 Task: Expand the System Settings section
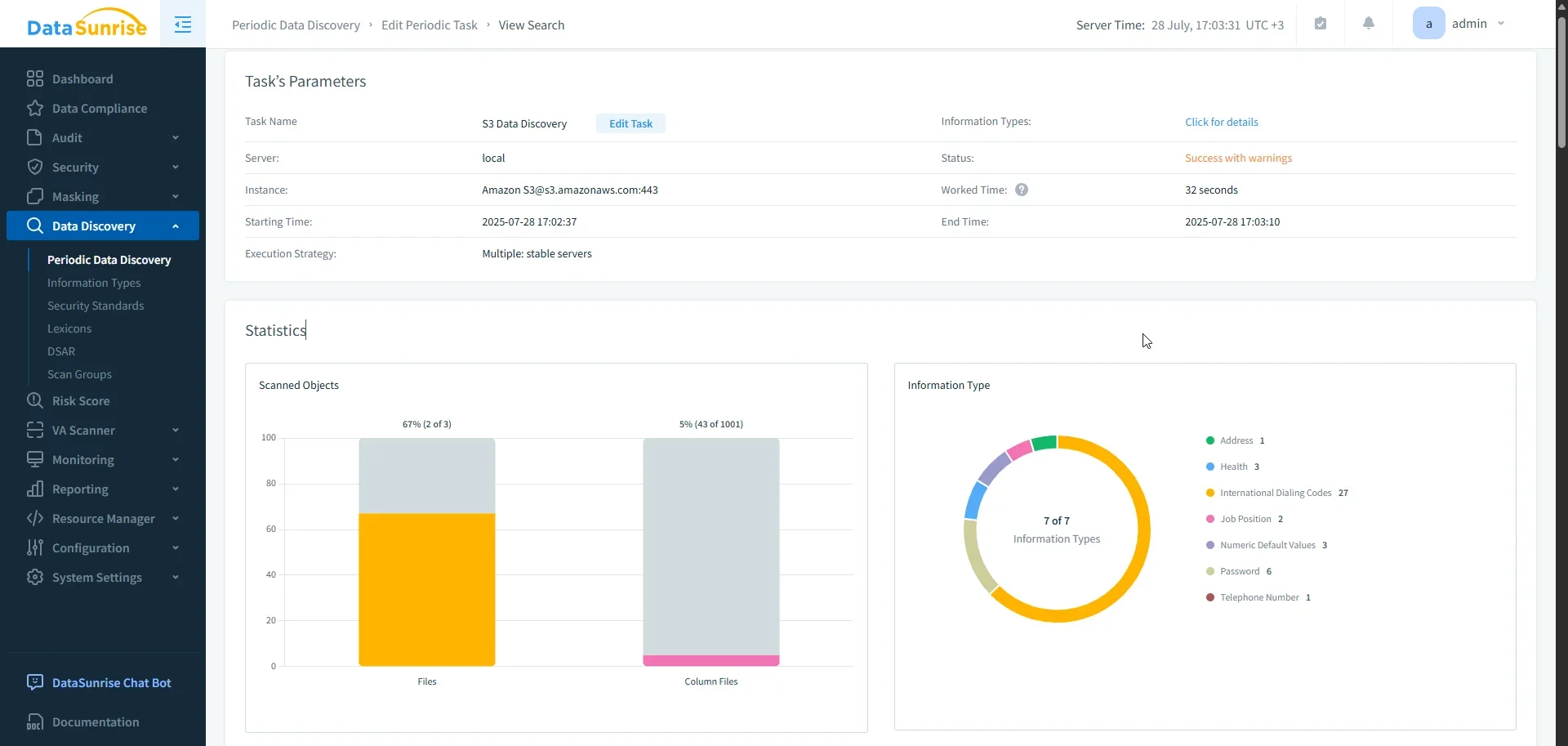(x=97, y=577)
